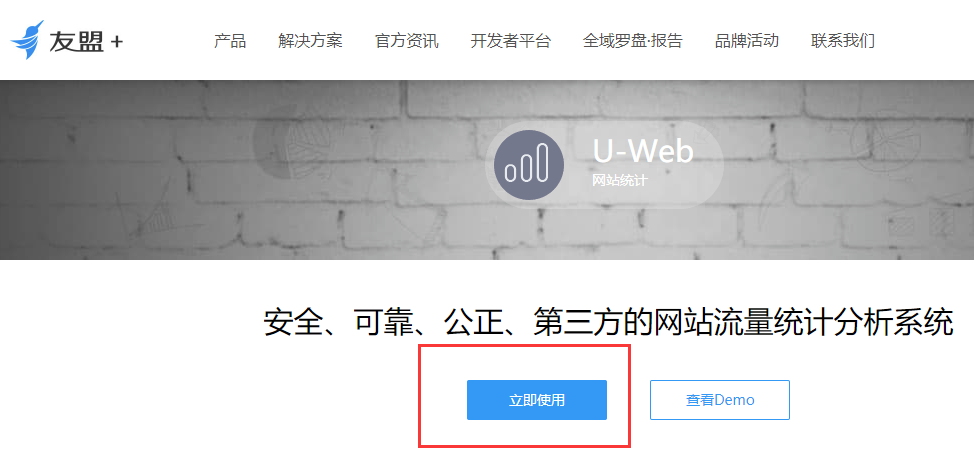Click the U-Web bar chart circle icon
974x474 pixels.
(x=529, y=165)
